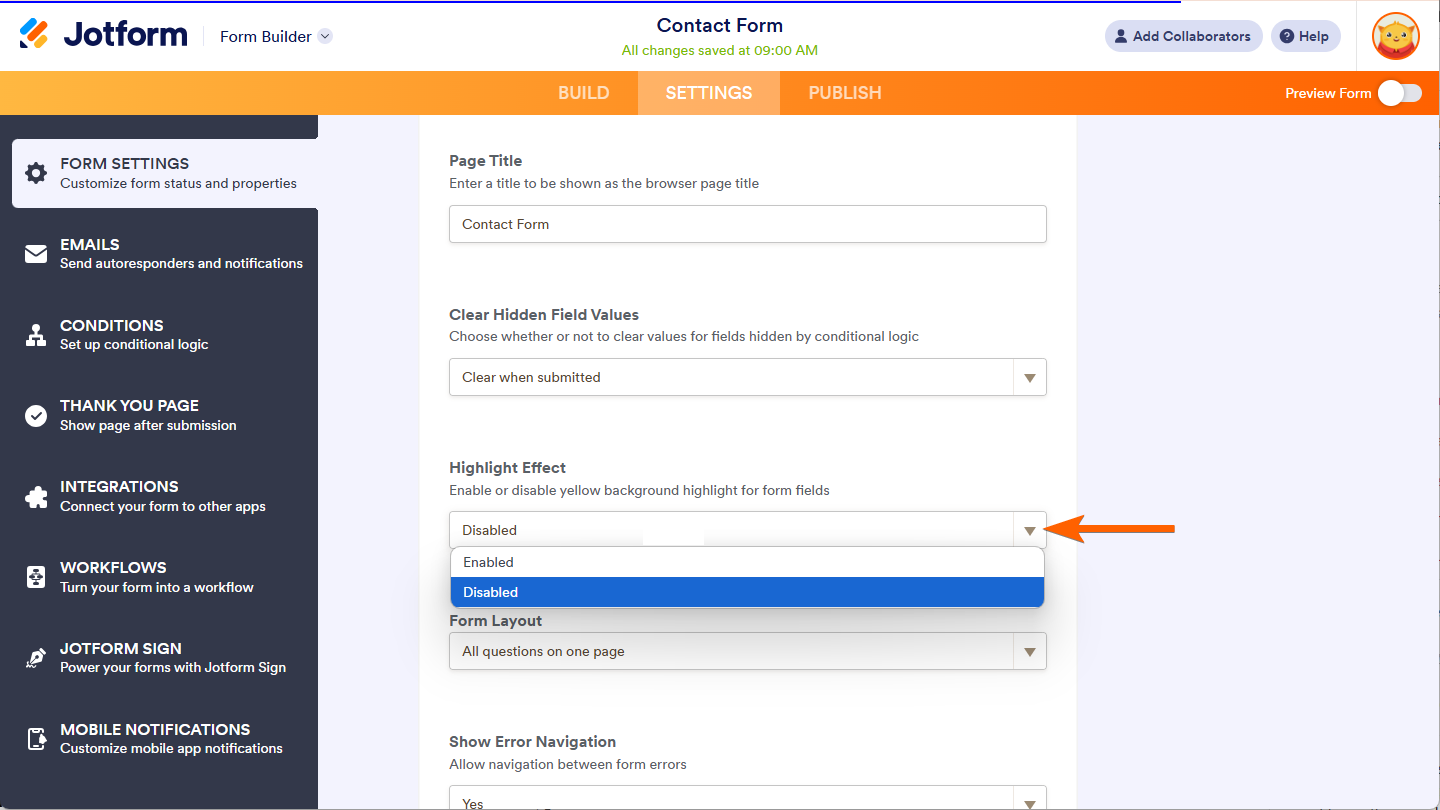Switch to the PUBLISH tab
Screen dimensions: 1440x810
[x=845, y=93]
